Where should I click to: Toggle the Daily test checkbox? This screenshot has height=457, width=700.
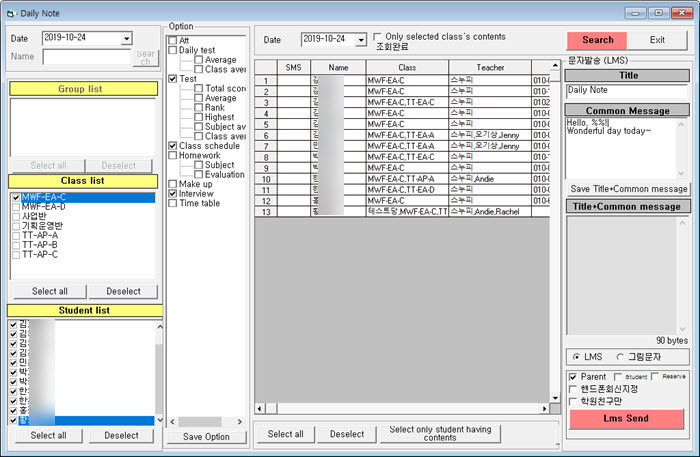coord(173,50)
